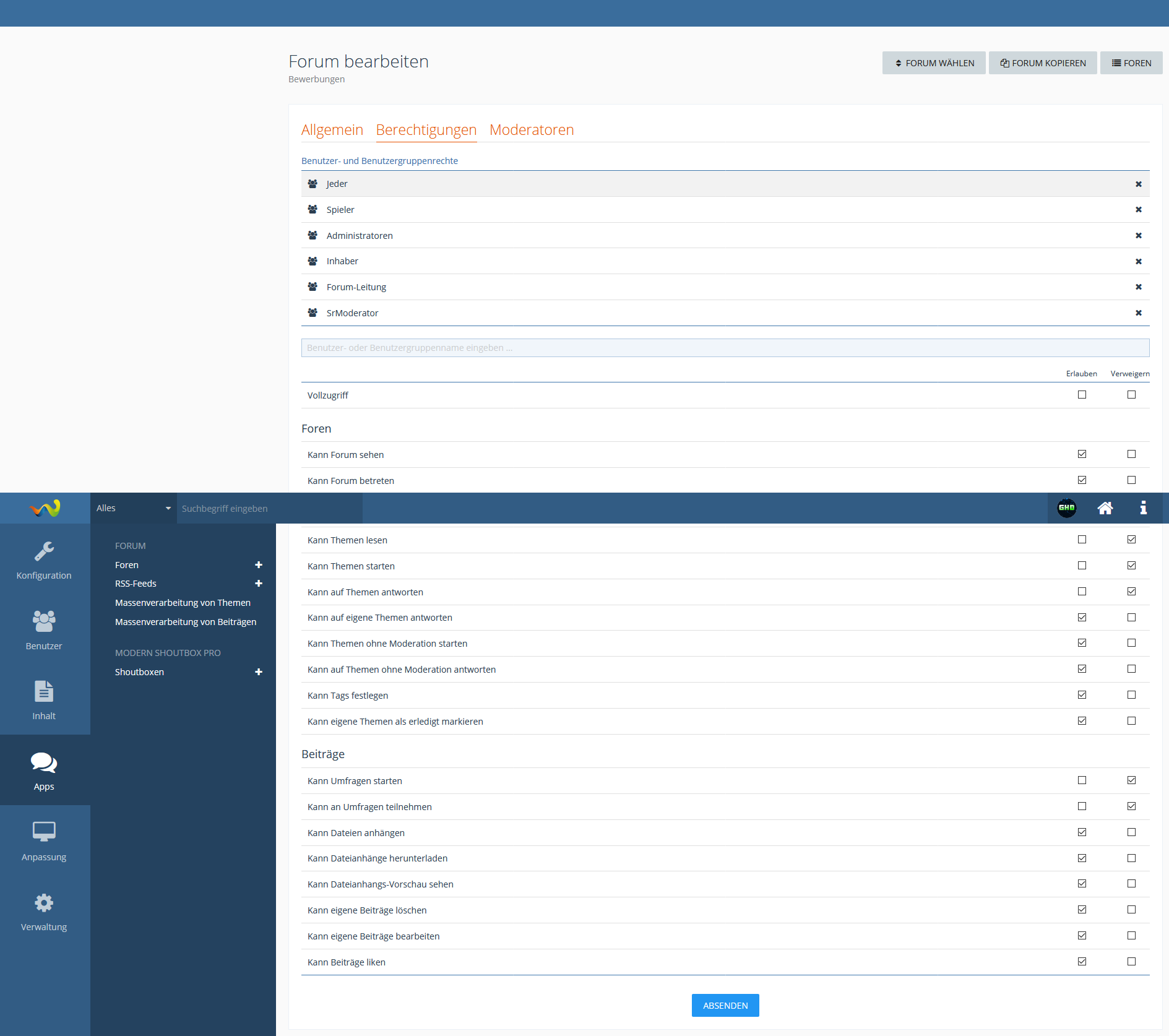Viewport: 1169px width, 1036px height.
Task: Focus the user or group name input
Action: pyautogui.click(x=725, y=348)
